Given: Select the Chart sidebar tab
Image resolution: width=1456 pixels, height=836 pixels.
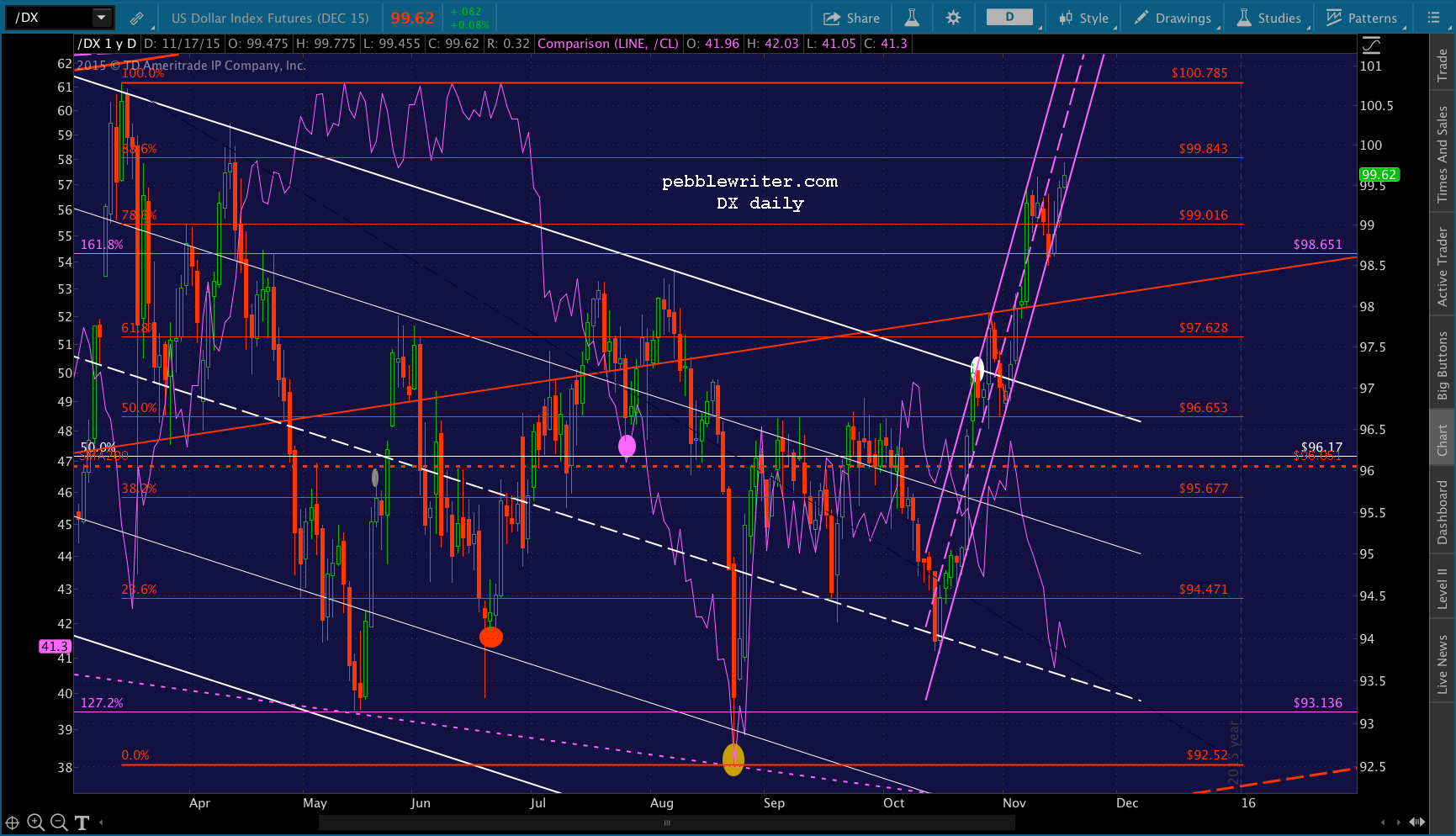Looking at the screenshot, I should pyautogui.click(x=1443, y=439).
